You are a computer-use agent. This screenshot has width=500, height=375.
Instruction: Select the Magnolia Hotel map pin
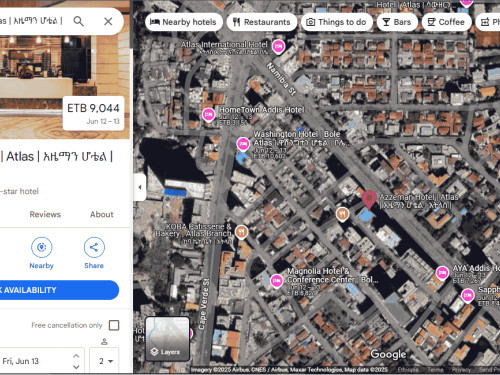tap(277, 281)
